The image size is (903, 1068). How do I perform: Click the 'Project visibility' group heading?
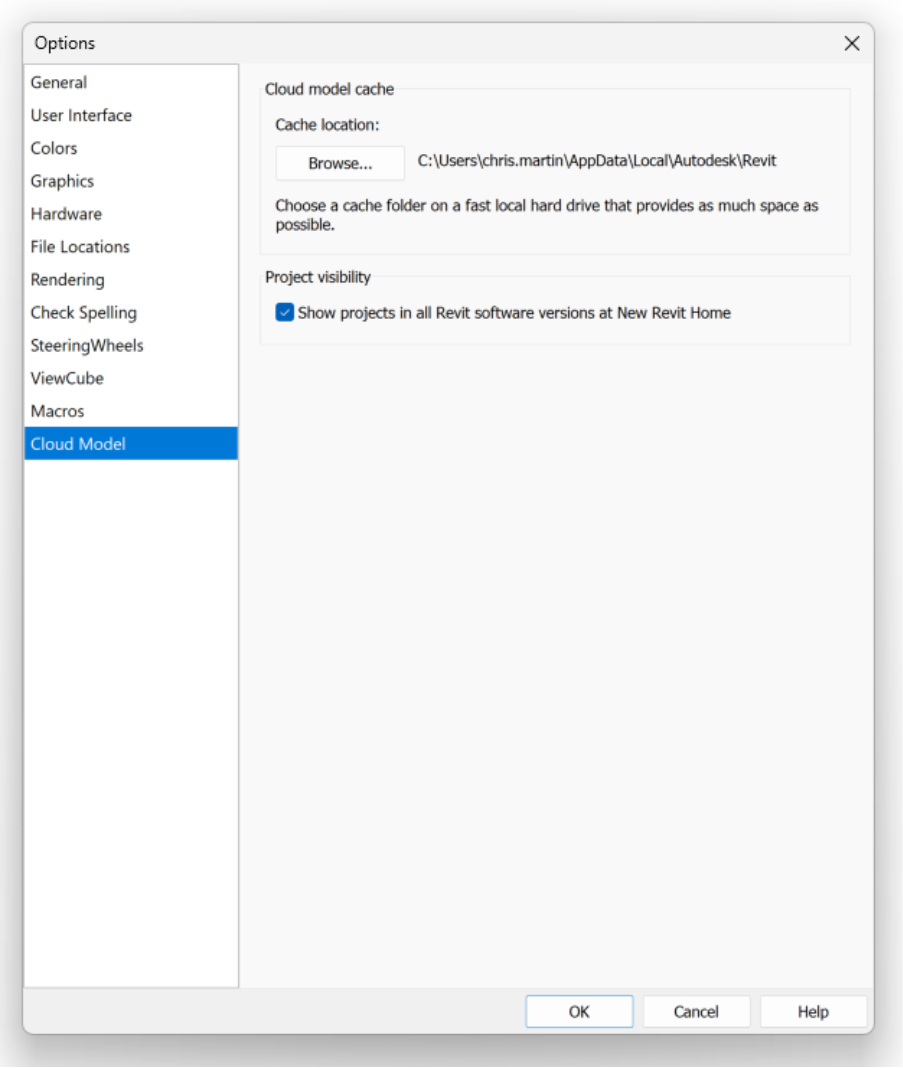[x=318, y=277]
